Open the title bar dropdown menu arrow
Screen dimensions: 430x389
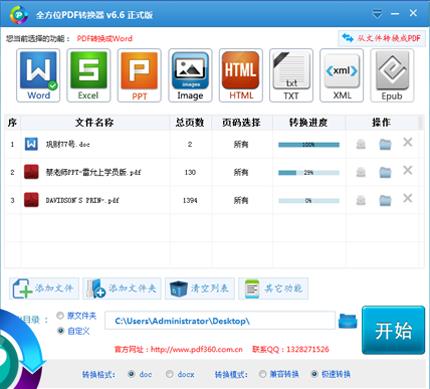coord(377,14)
